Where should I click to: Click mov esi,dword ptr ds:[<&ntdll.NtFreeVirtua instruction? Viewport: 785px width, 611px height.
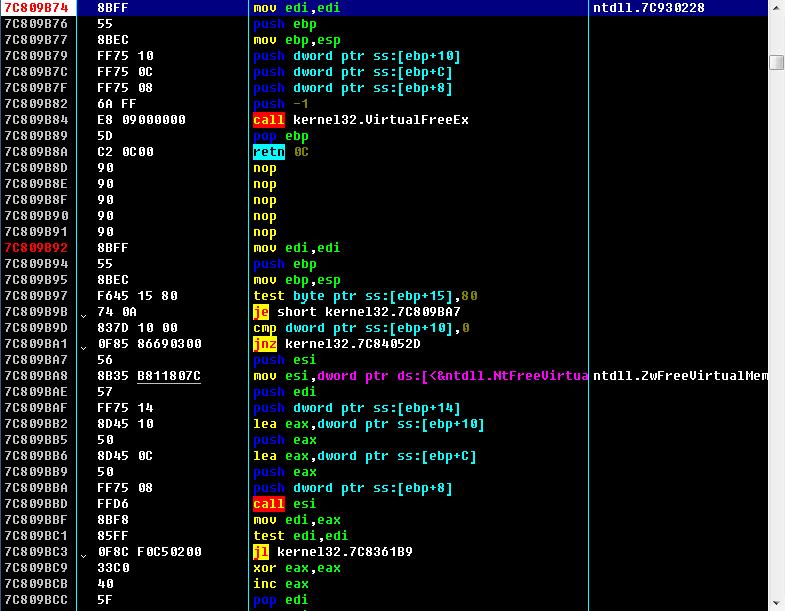421,376
